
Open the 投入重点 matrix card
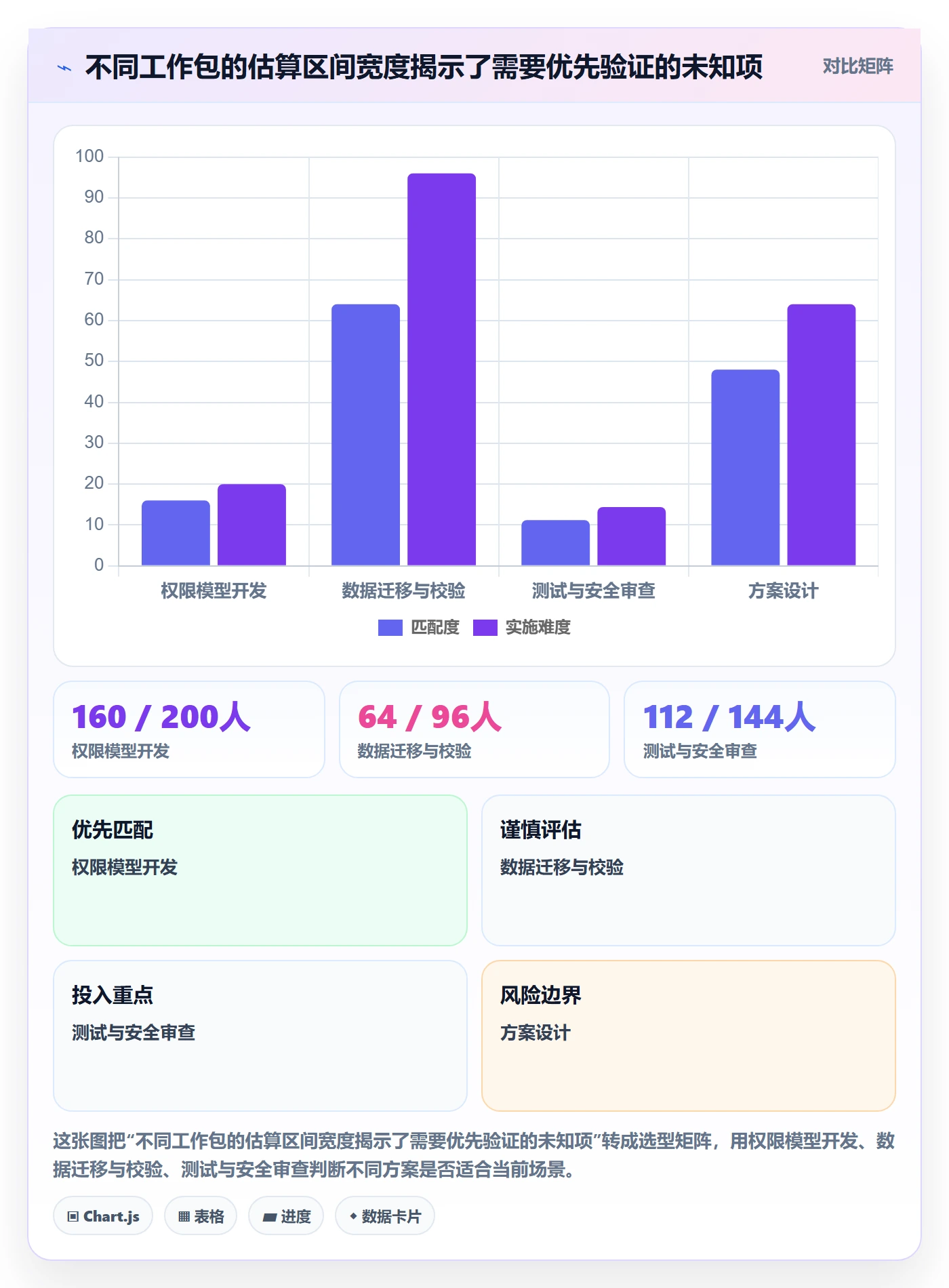point(260,1036)
